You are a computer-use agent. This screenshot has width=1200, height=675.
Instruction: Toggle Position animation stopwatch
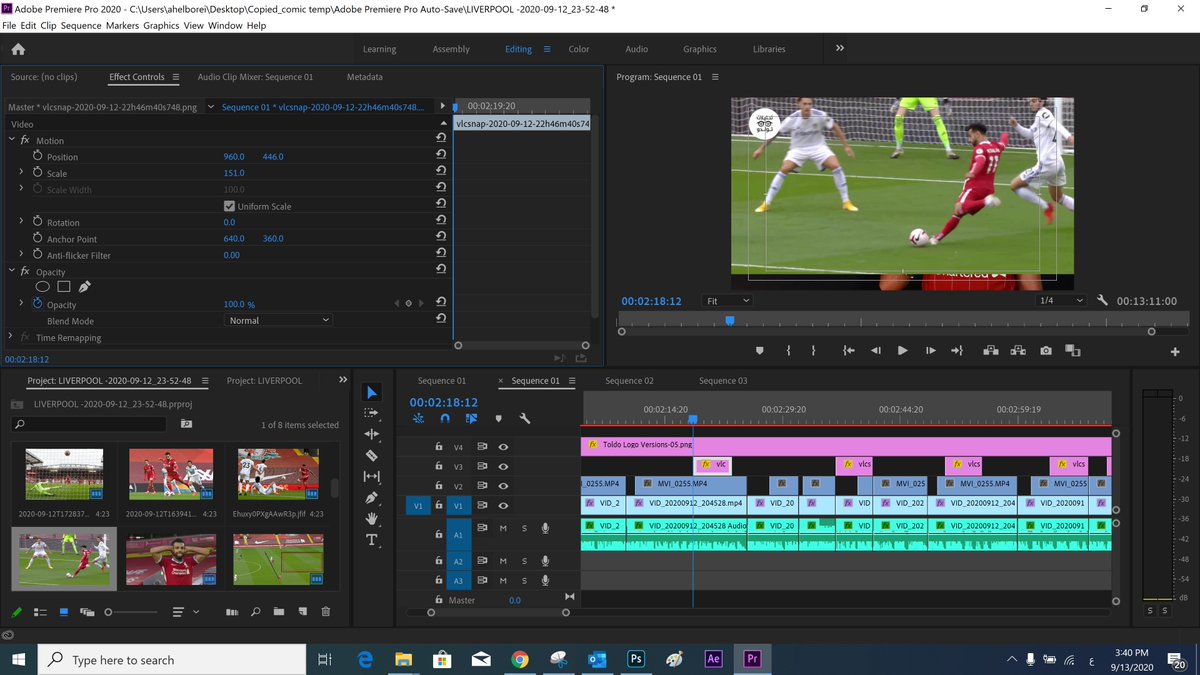click(37, 156)
